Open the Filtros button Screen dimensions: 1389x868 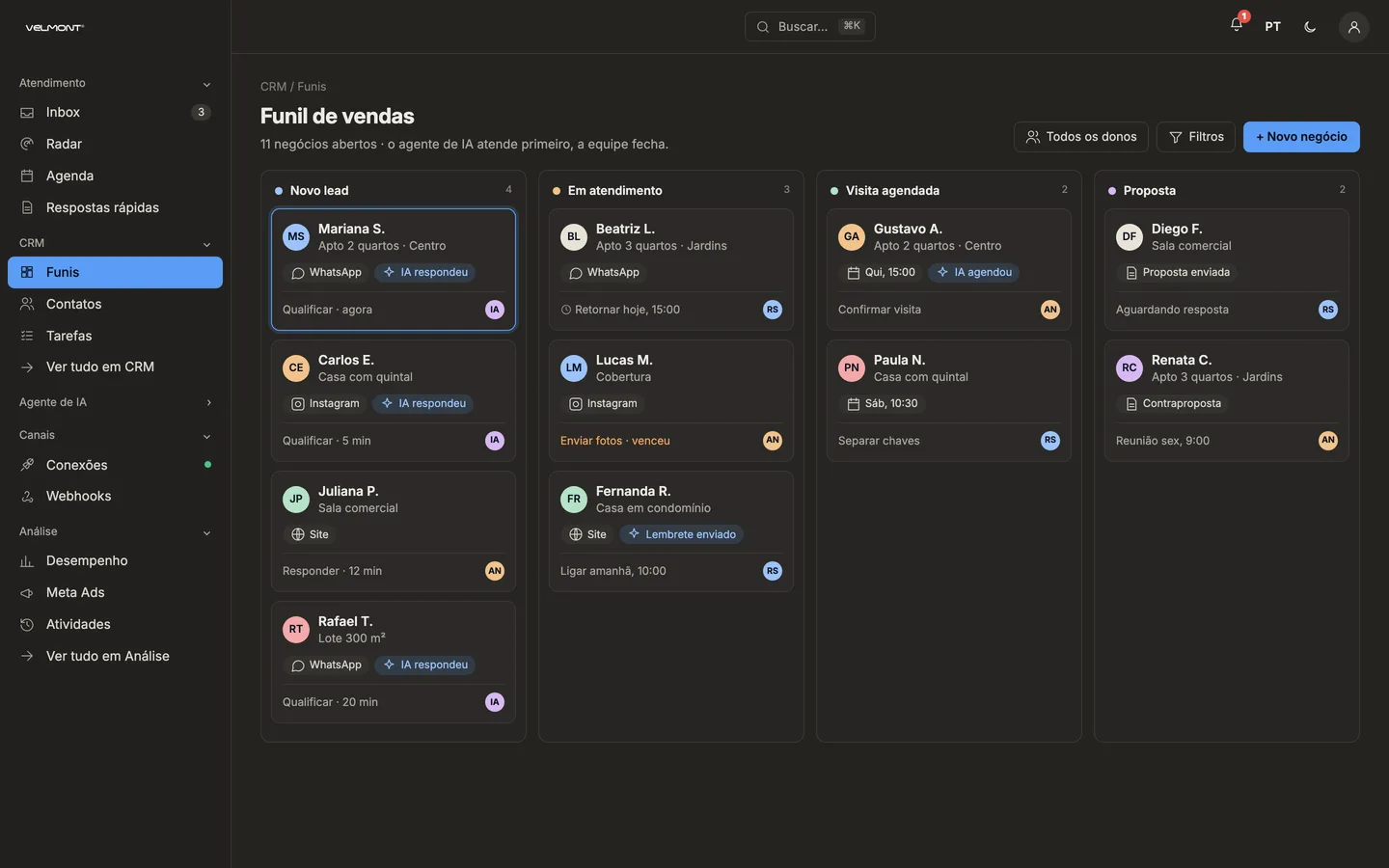1196,137
